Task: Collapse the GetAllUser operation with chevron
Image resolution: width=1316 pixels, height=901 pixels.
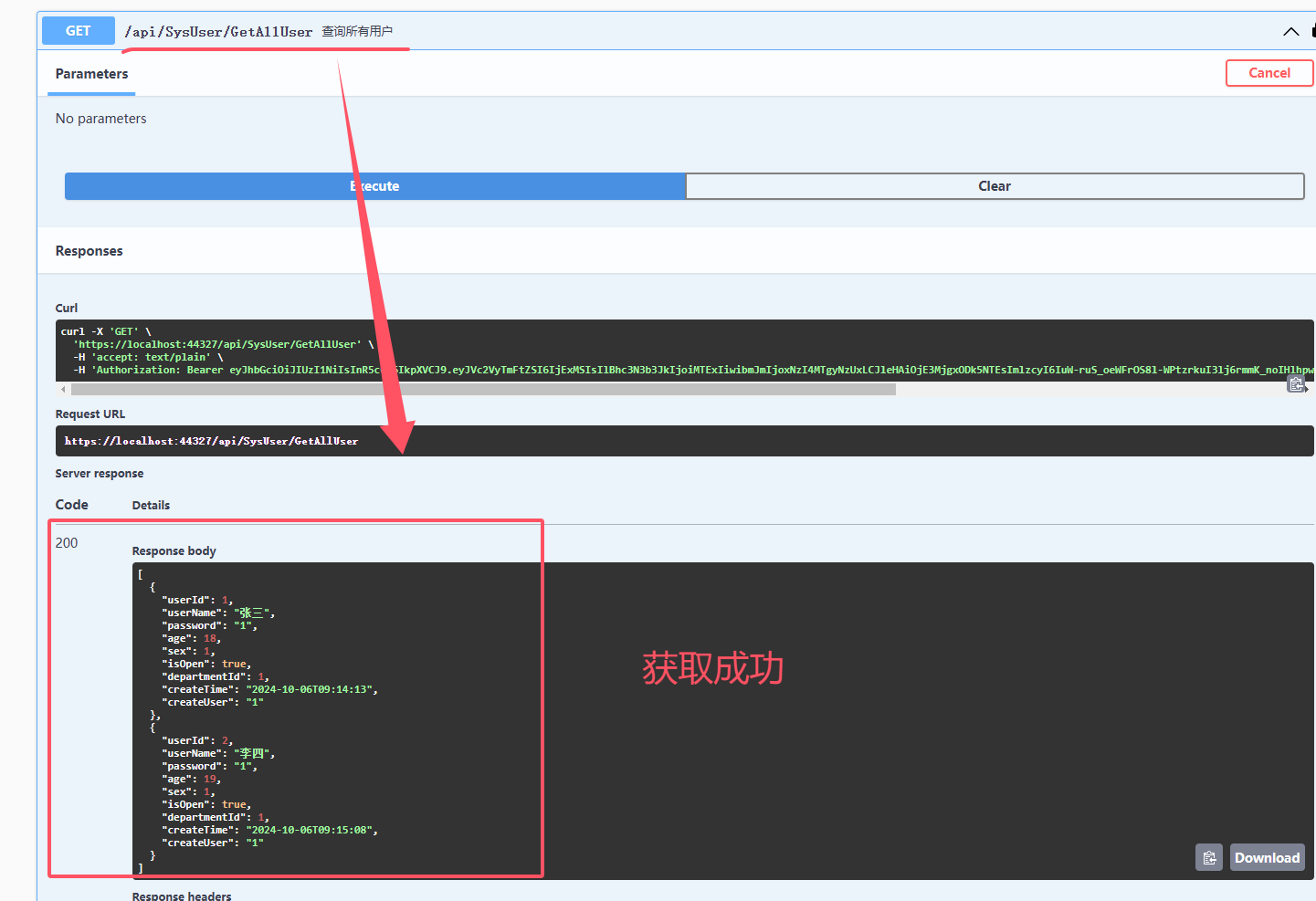Action: point(1290,32)
